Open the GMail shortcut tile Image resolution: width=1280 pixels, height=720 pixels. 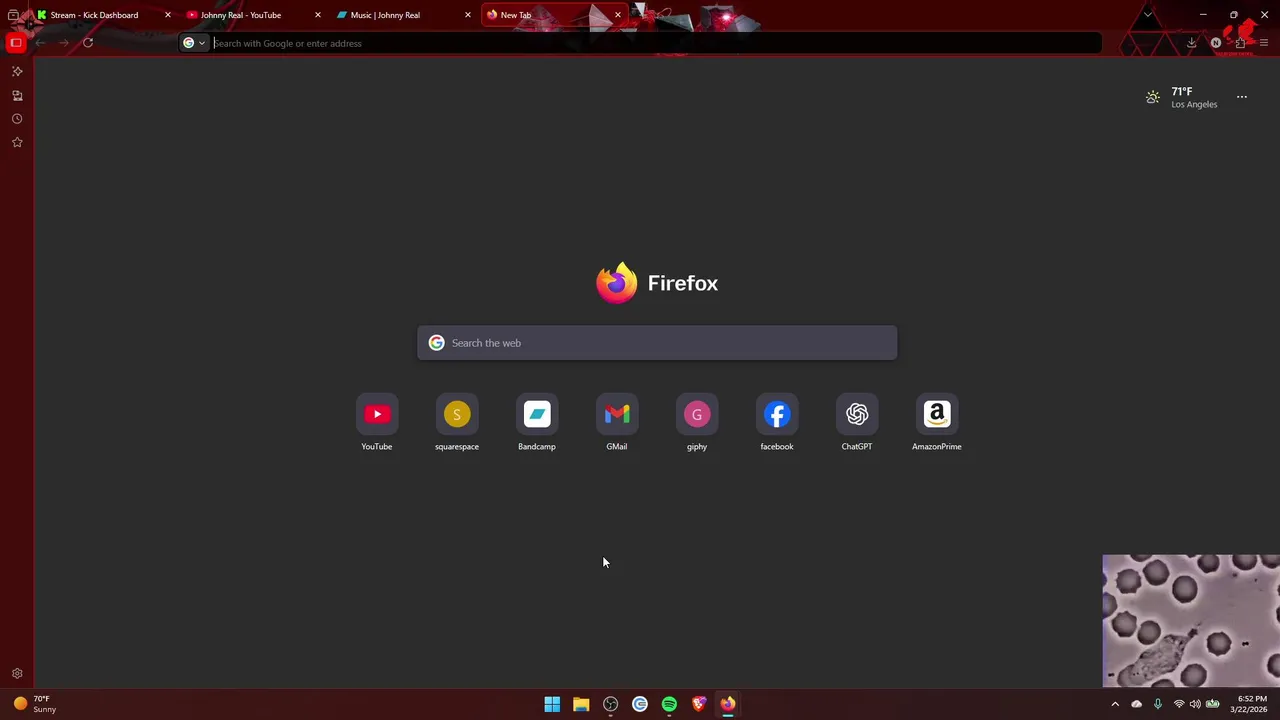[617, 423]
